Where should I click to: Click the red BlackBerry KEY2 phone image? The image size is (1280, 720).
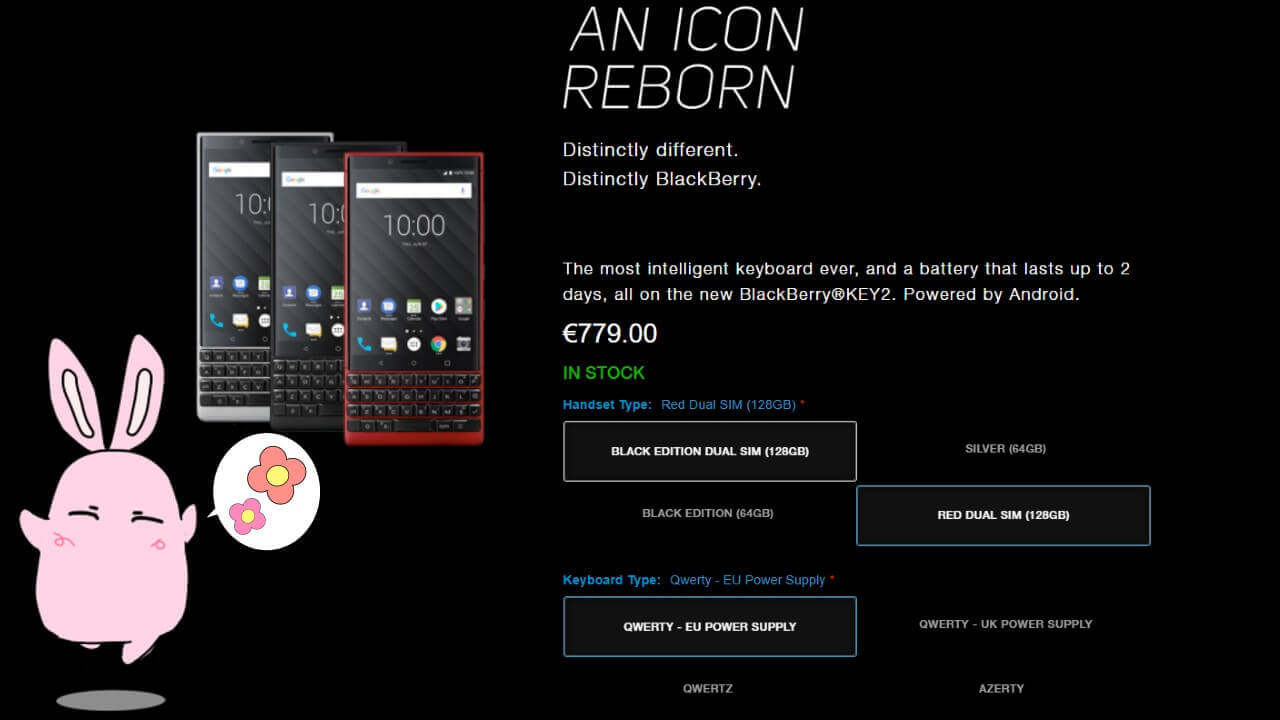tap(414, 298)
